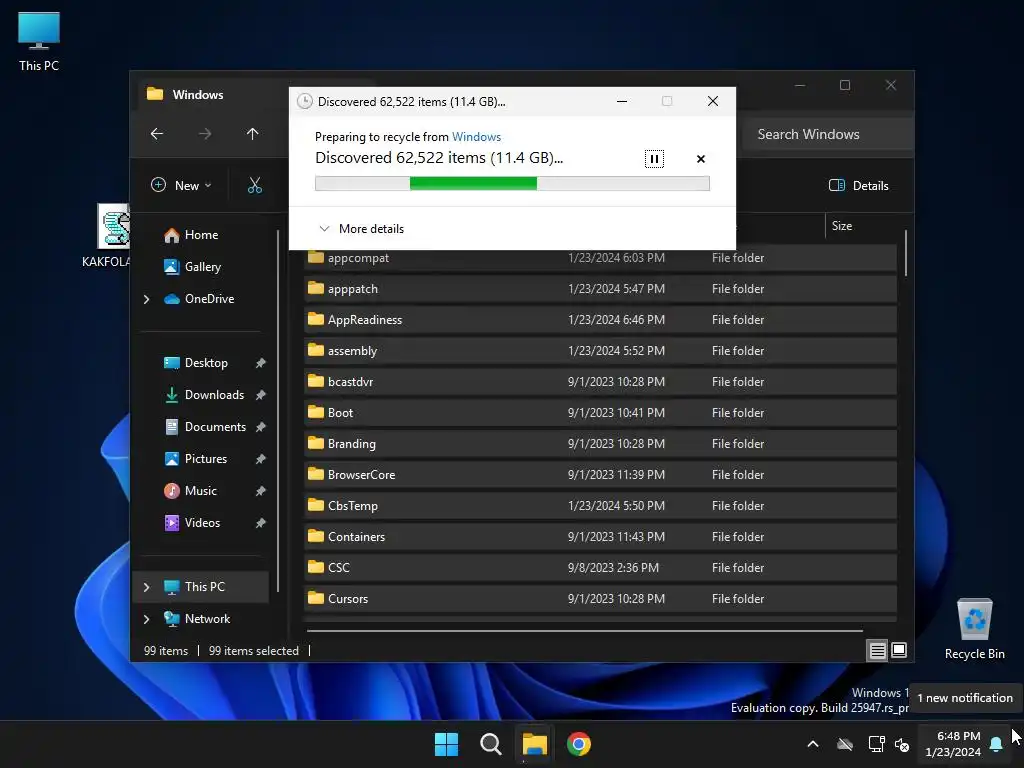The image size is (1024, 768).
Task: Cancel the recycle operation with small X
Action: [701, 159]
